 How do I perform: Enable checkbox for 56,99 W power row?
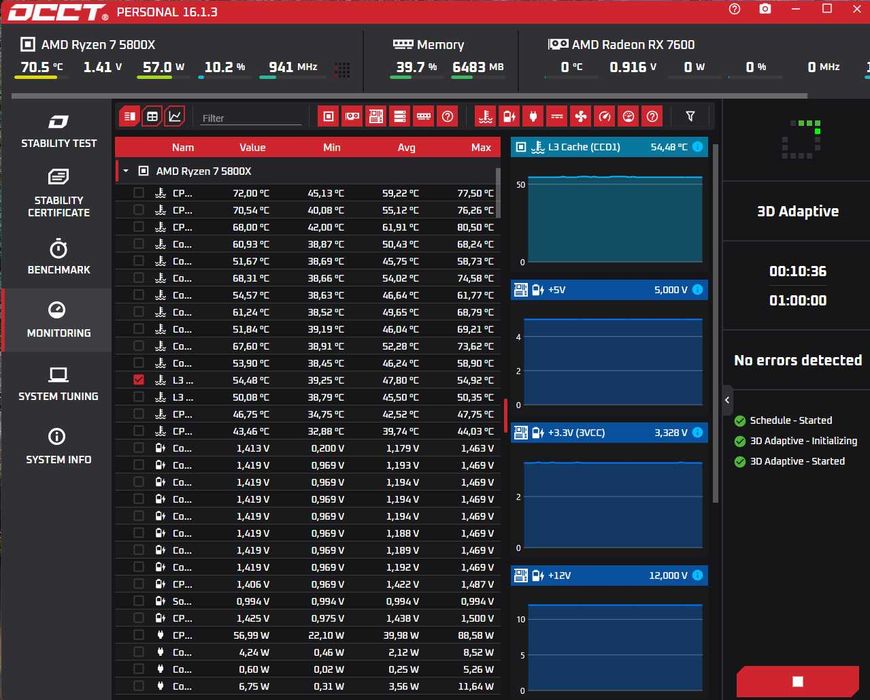(x=139, y=635)
